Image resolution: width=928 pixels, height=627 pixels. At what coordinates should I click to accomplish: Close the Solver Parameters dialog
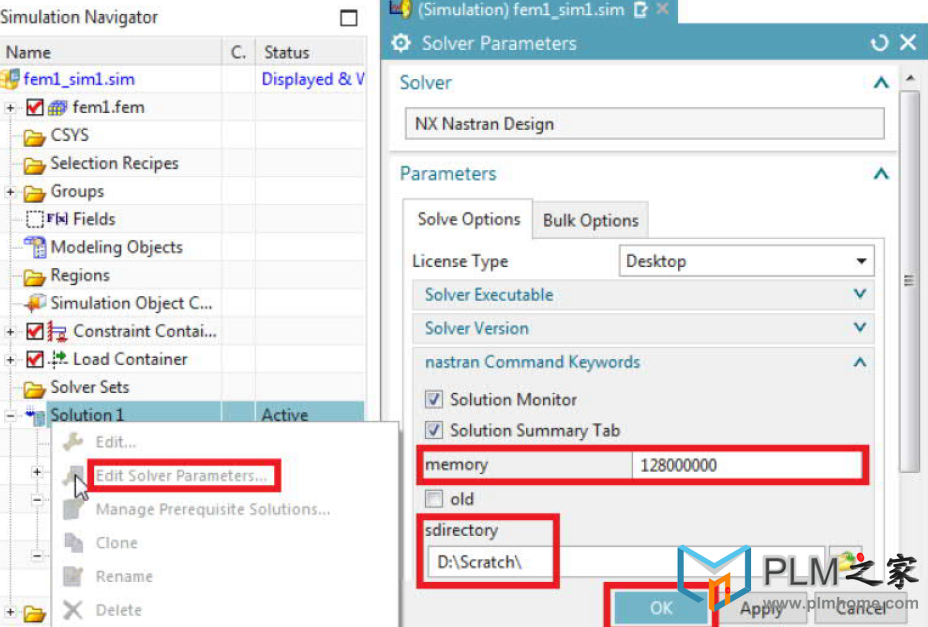pyautogui.click(x=908, y=43)
